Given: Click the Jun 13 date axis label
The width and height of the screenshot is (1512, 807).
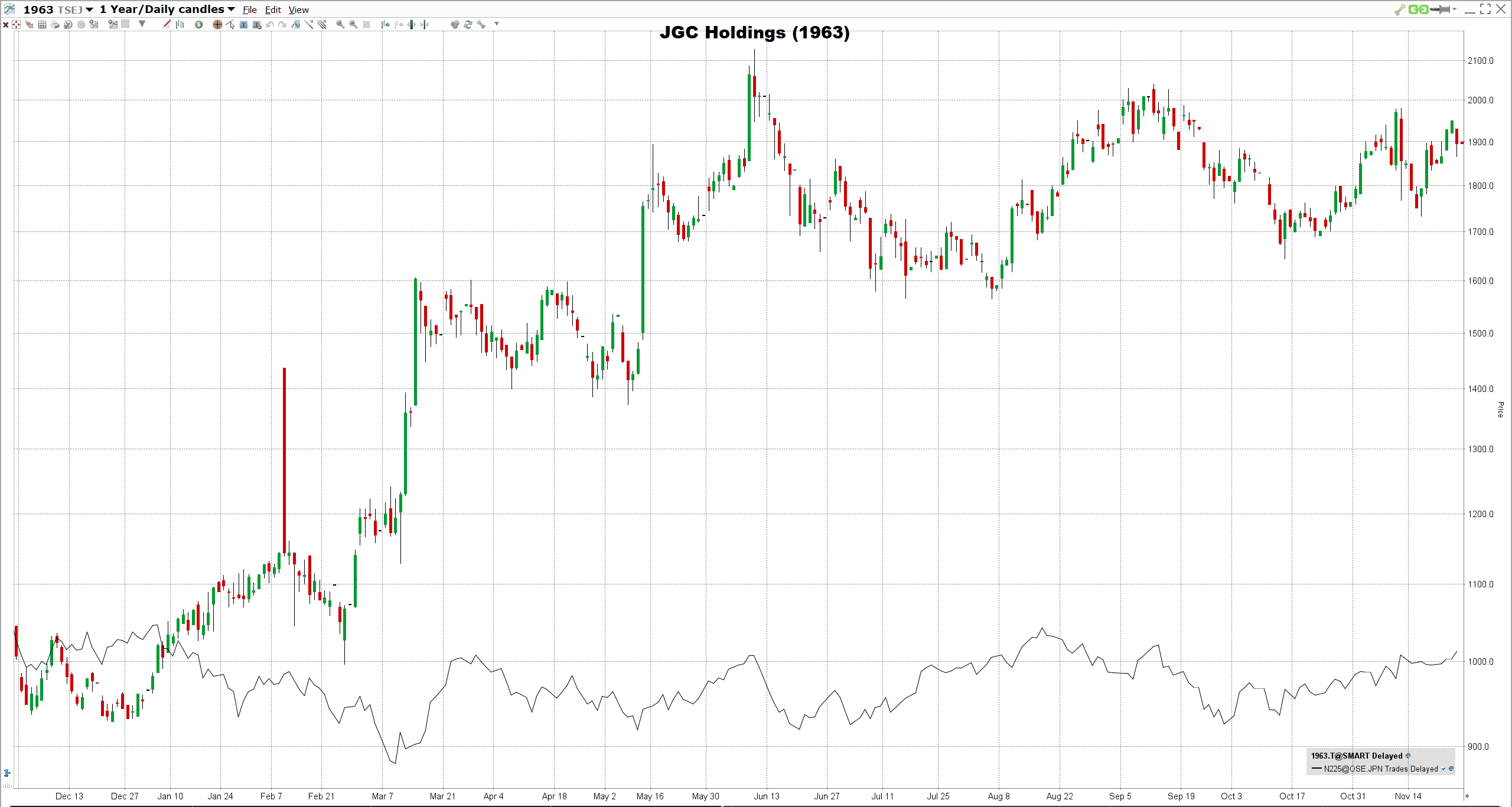Looking at the screenshot, I should (767, 796).
